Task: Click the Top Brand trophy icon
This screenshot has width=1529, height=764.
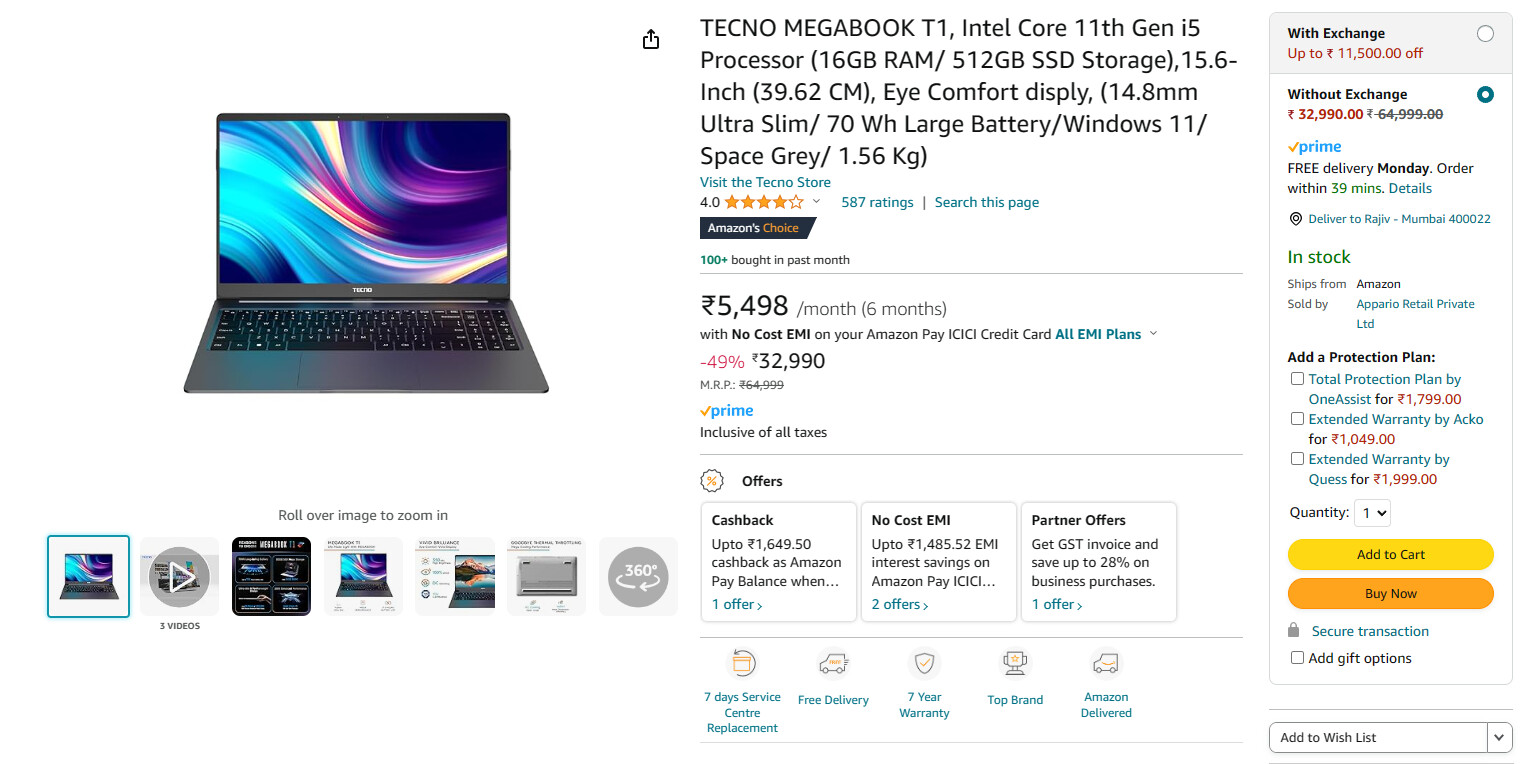Action: (x=1015, y=663)
